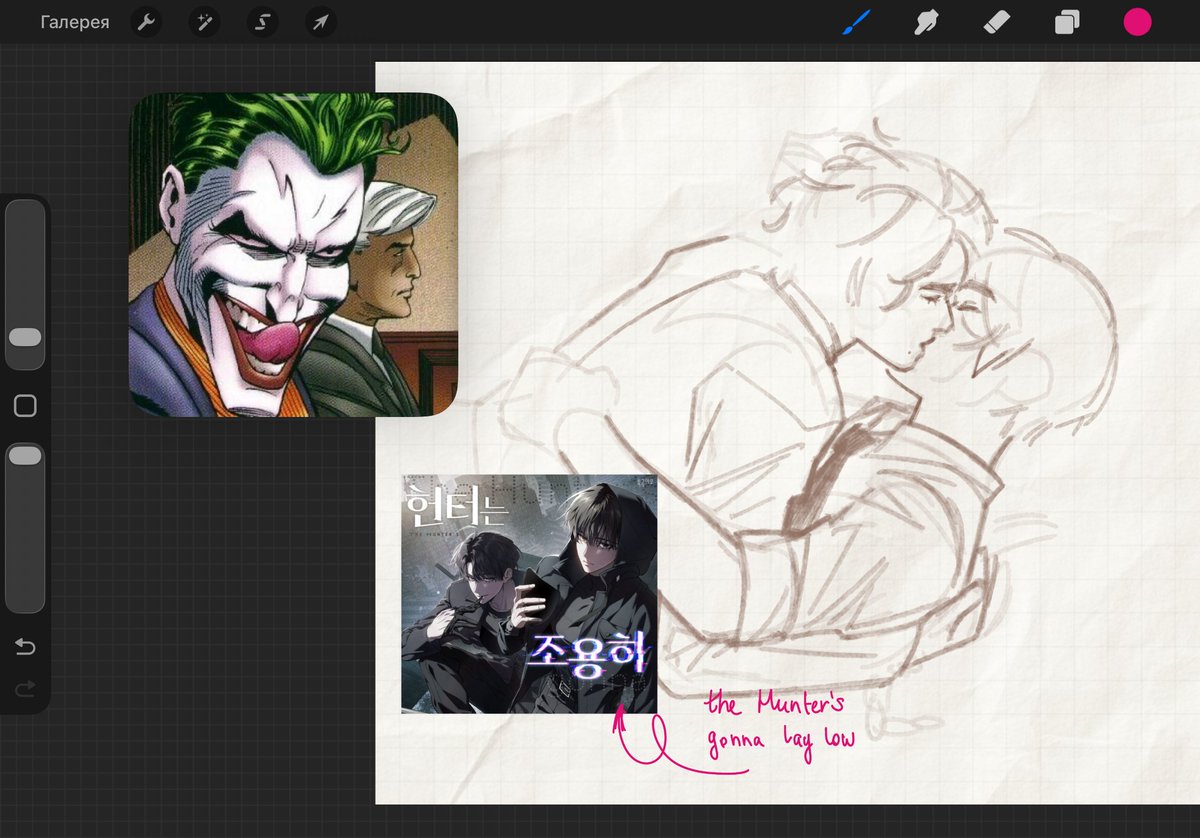The width and height of the screenshot is (1200, 838).
Task: Select the Brush tool
Action: point(856,22)
